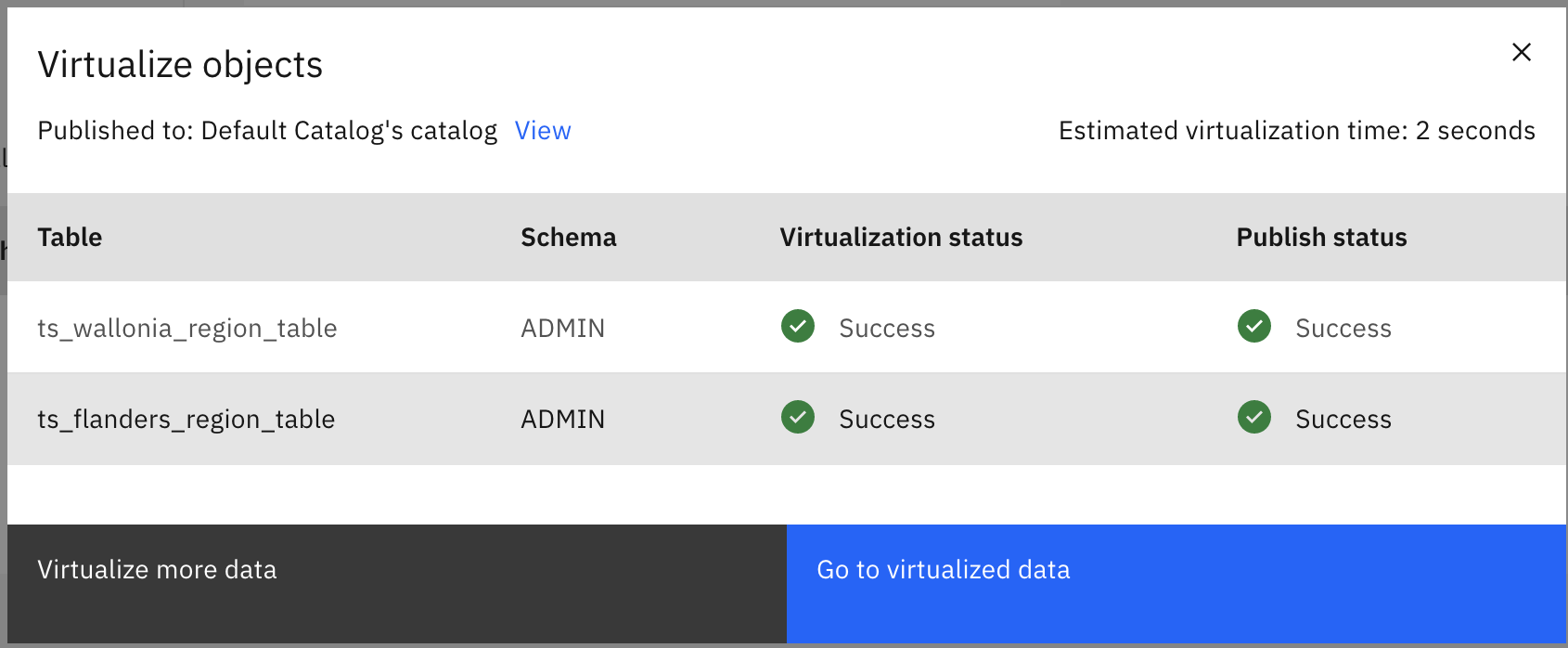This screenshot has height=648, width=1568.
Task: Click the Published to Default Catalog text
Action: pyautogui.click(x=267, y=131)
